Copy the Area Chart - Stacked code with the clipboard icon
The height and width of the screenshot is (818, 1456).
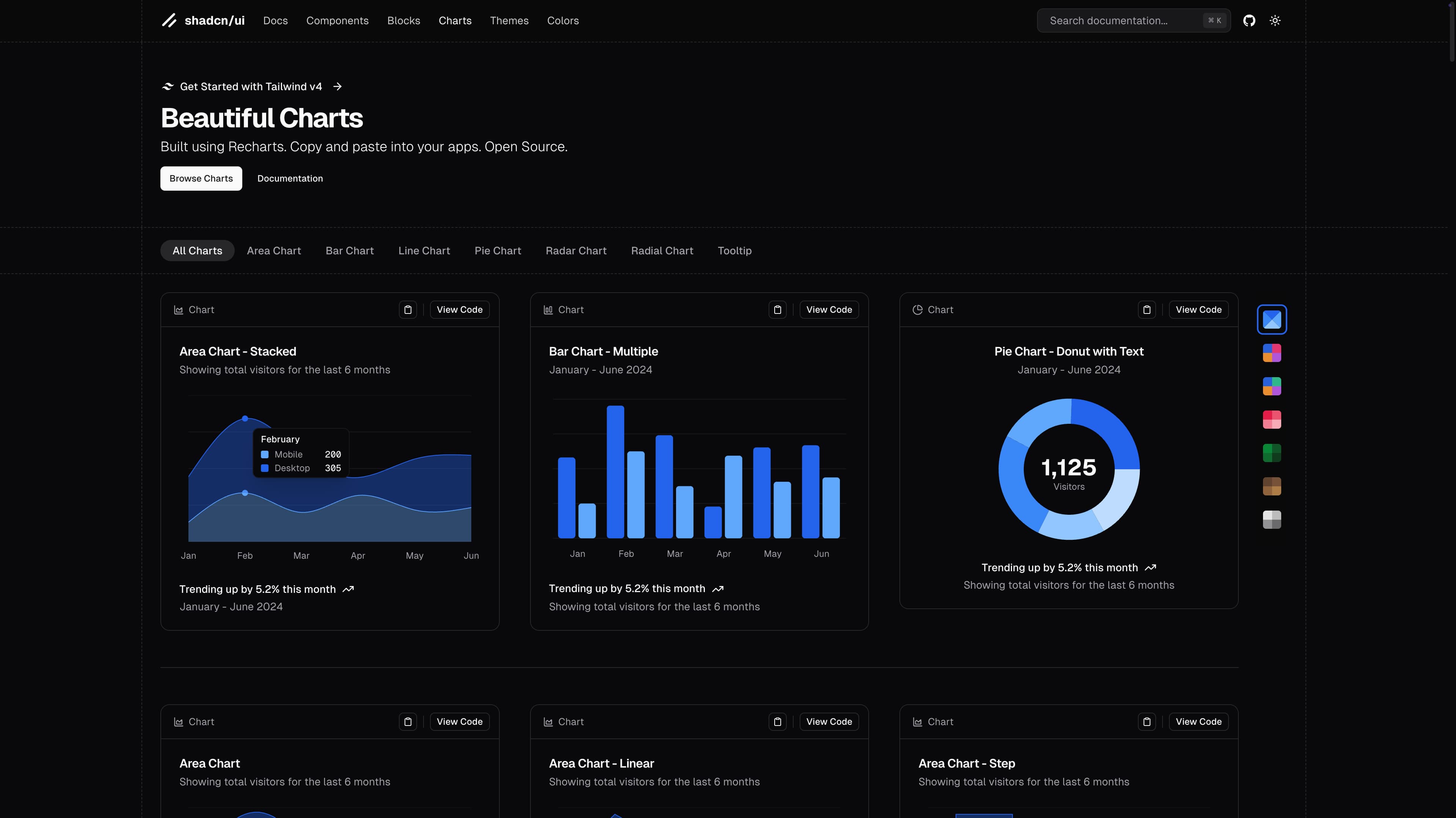tap(408, 310)
